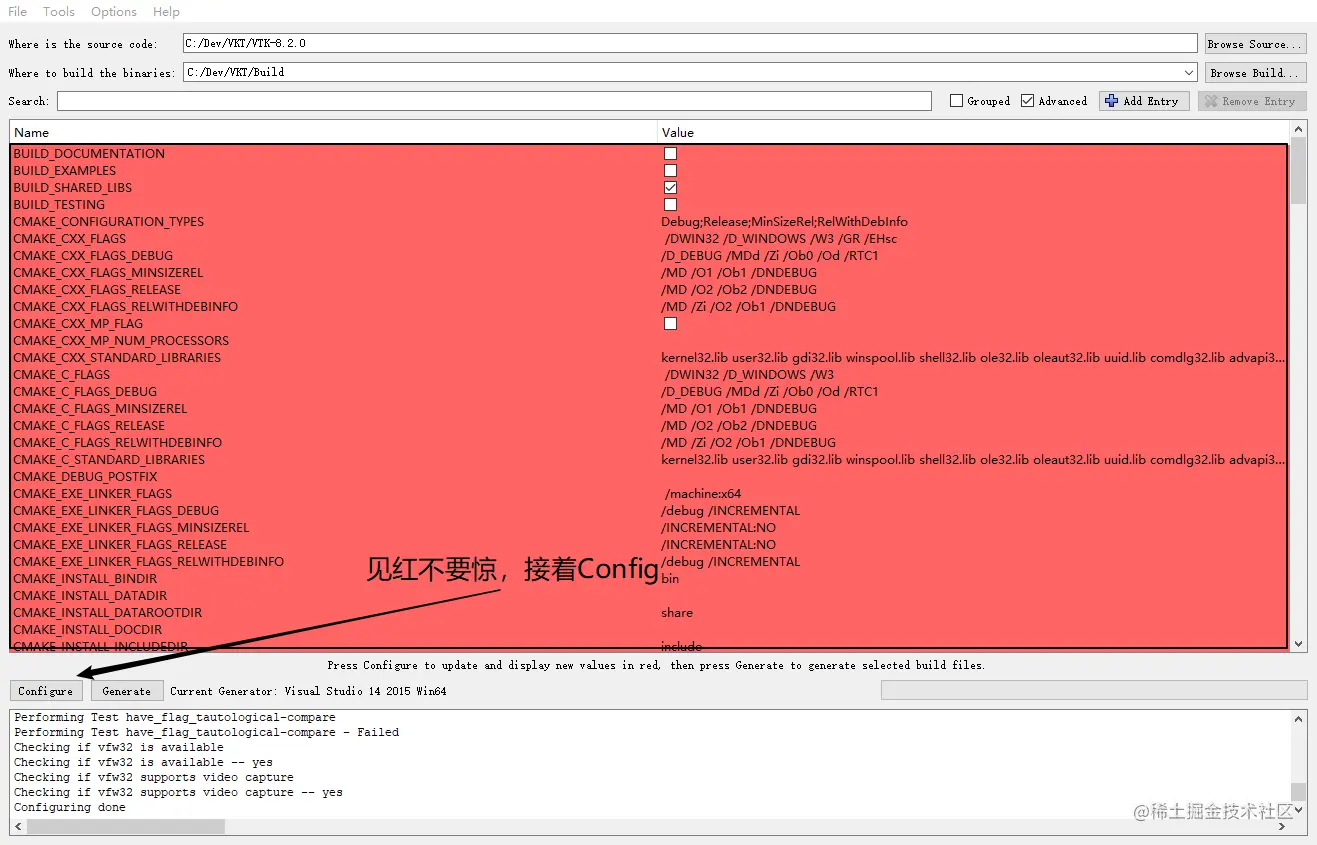The height and width of the screenshot is (845, 1317).
Task: Select the CMAKE_EXE_LINKER_FLAGS_RELEASE entry name
Action: [120, 544]
